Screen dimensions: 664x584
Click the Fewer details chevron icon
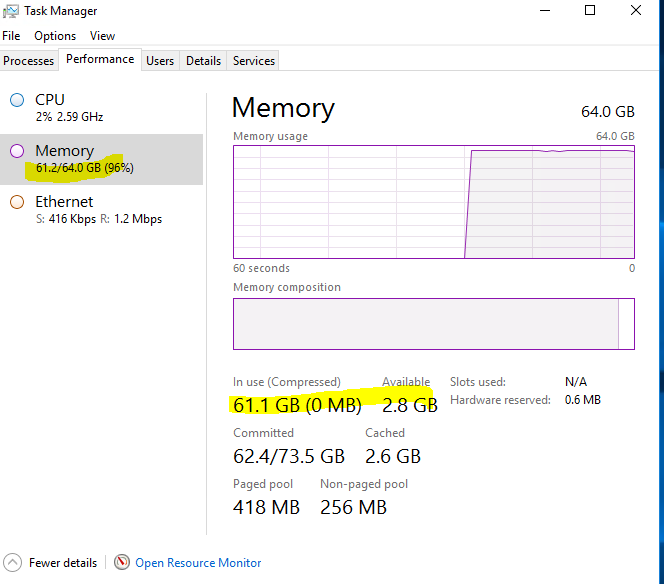(12, 562)
